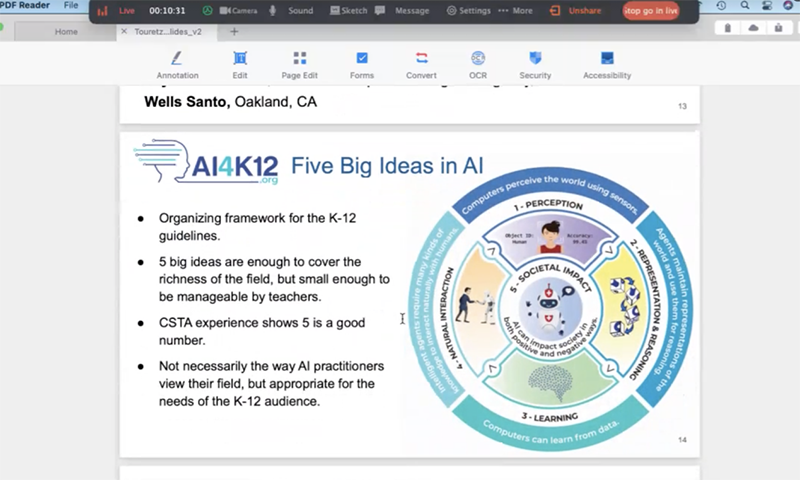Open live session Settings
Screen dimensions: 800x480
(468, 11)
